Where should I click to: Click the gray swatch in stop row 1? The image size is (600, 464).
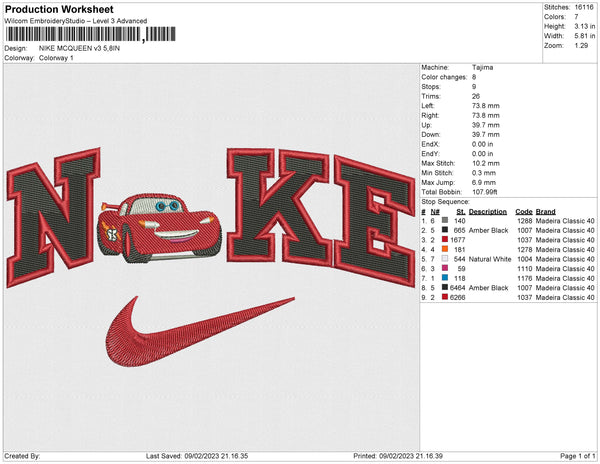pos(445,220)
